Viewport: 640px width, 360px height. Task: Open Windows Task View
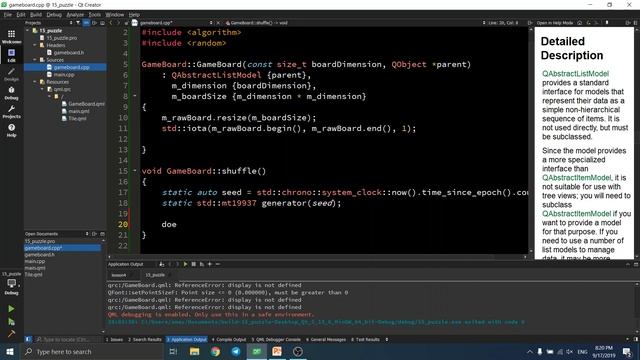click(173, 351)
